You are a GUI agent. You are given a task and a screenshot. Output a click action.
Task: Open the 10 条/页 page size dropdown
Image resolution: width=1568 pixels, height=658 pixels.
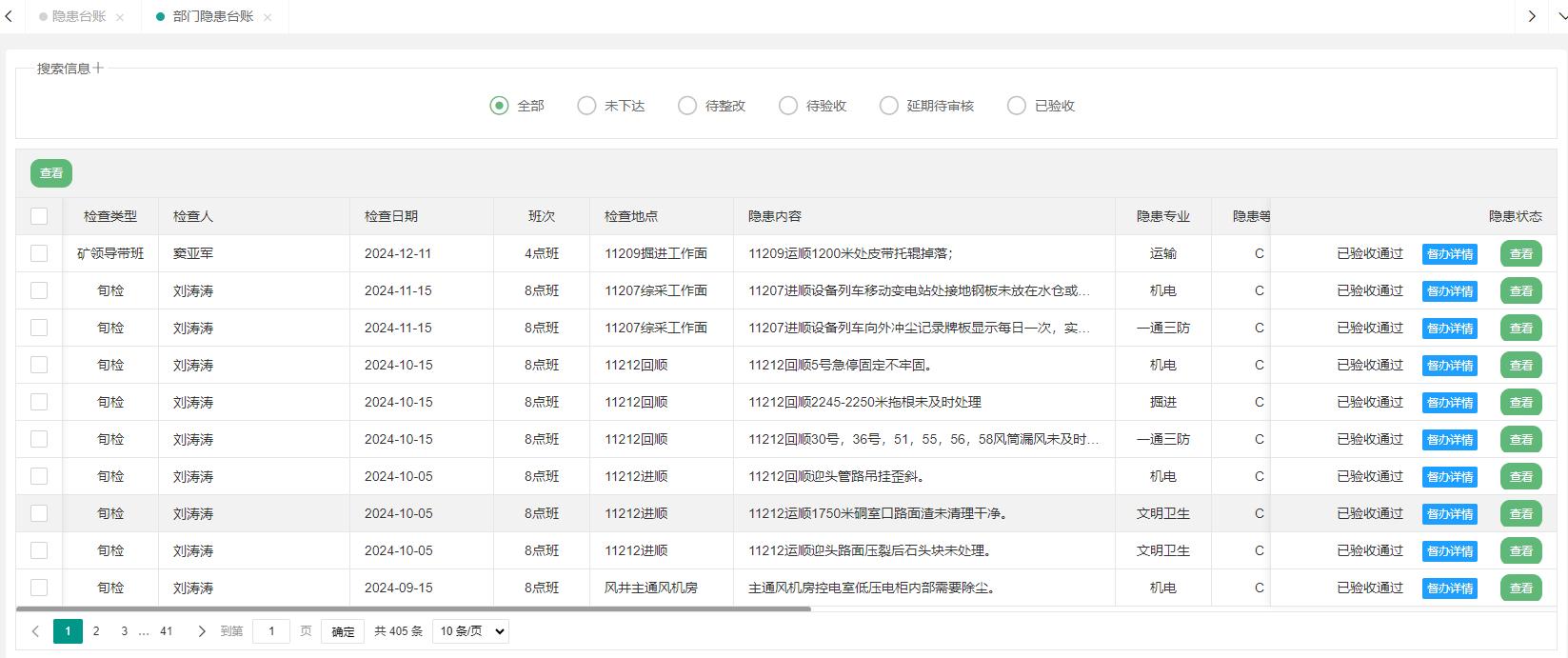470,631
